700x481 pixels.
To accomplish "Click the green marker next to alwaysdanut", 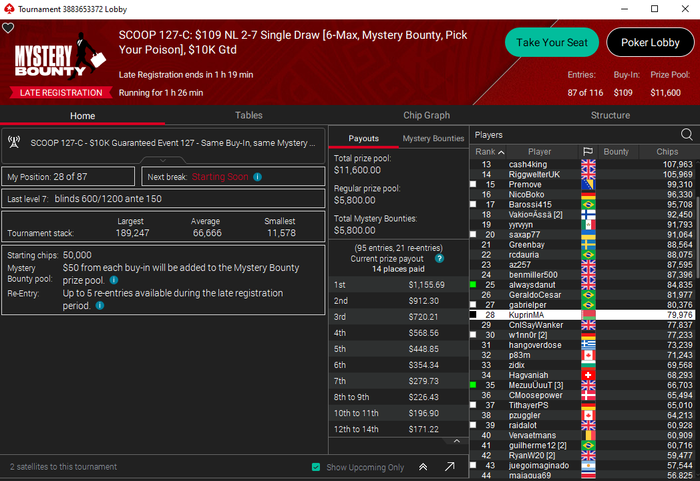I will pyautogui.click(x=473, y=284).
